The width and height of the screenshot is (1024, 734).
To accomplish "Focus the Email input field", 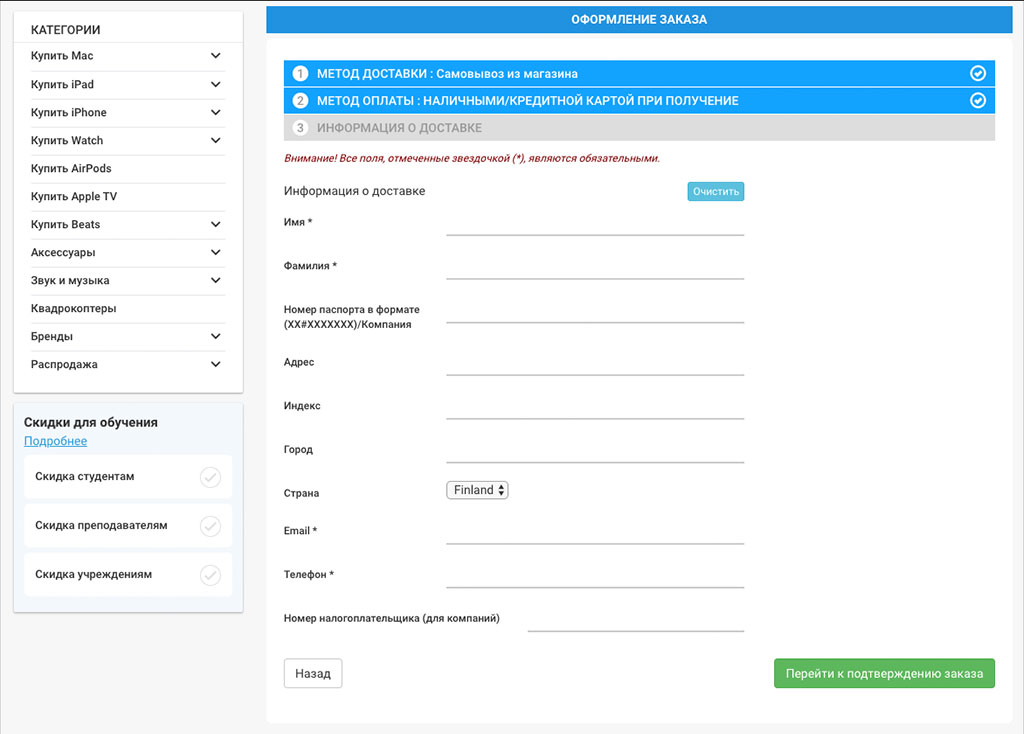I will pos(595,532).
